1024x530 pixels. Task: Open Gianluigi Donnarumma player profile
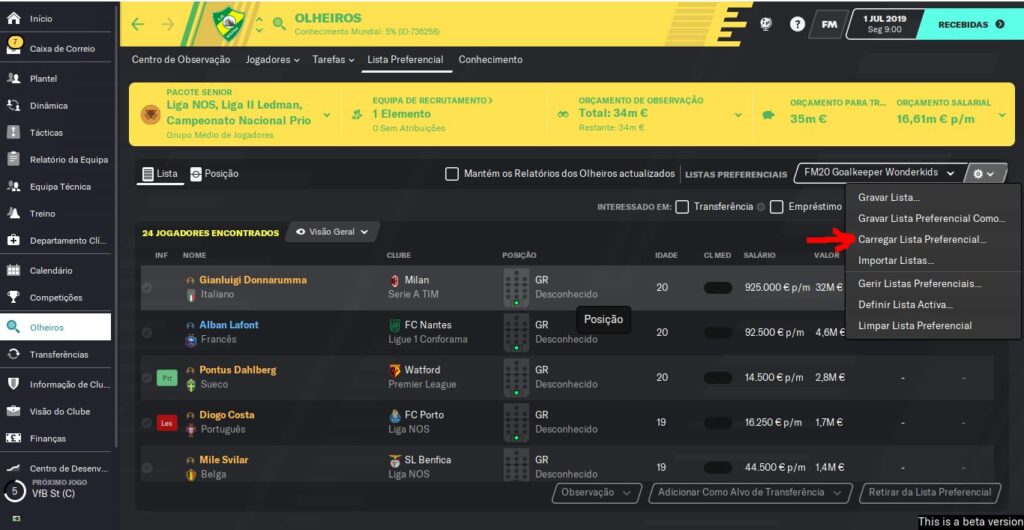[252, 280]
